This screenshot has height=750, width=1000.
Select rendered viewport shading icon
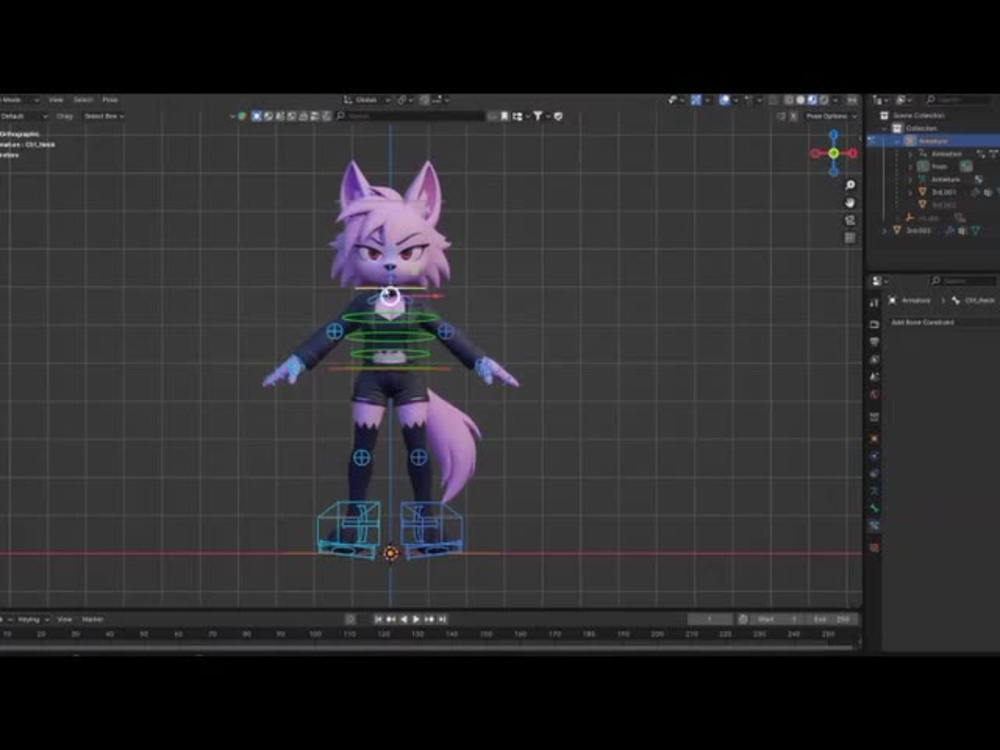tap(823, 100)
